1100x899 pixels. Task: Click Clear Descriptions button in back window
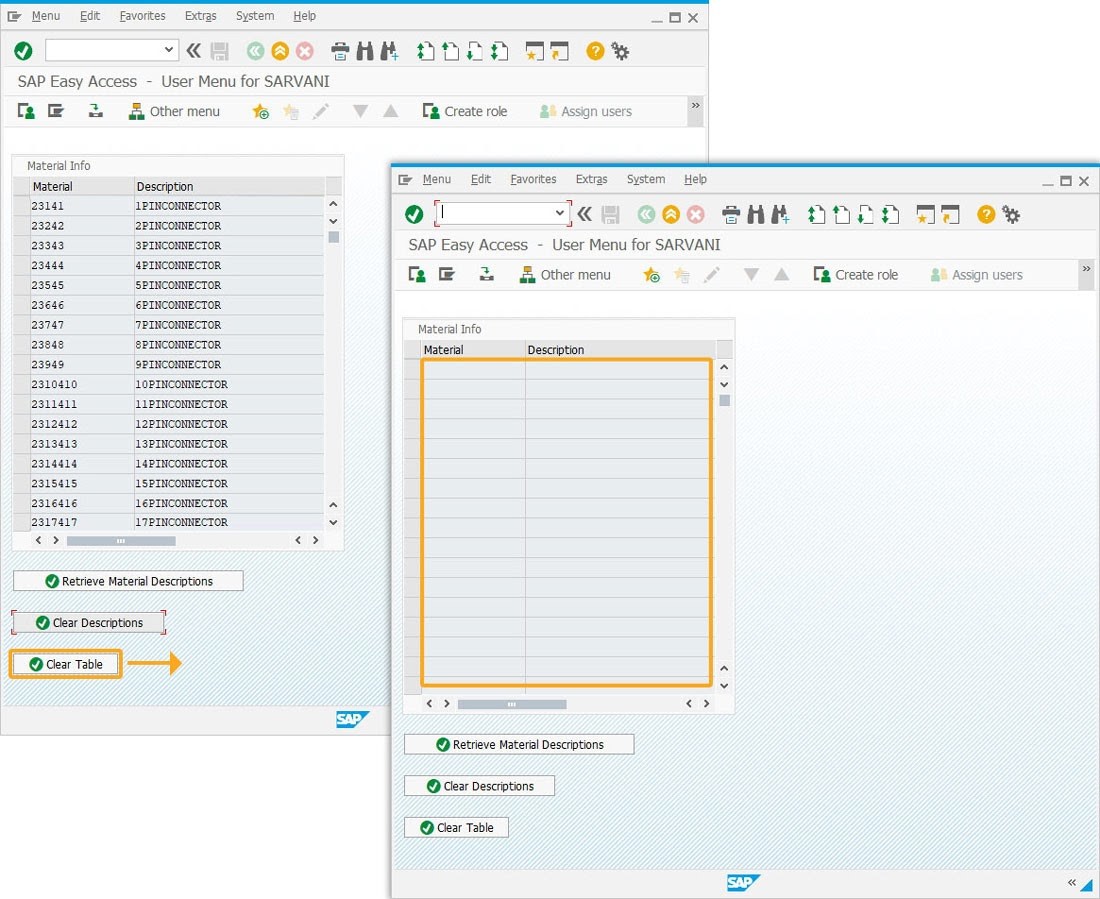tap(89, 622)
